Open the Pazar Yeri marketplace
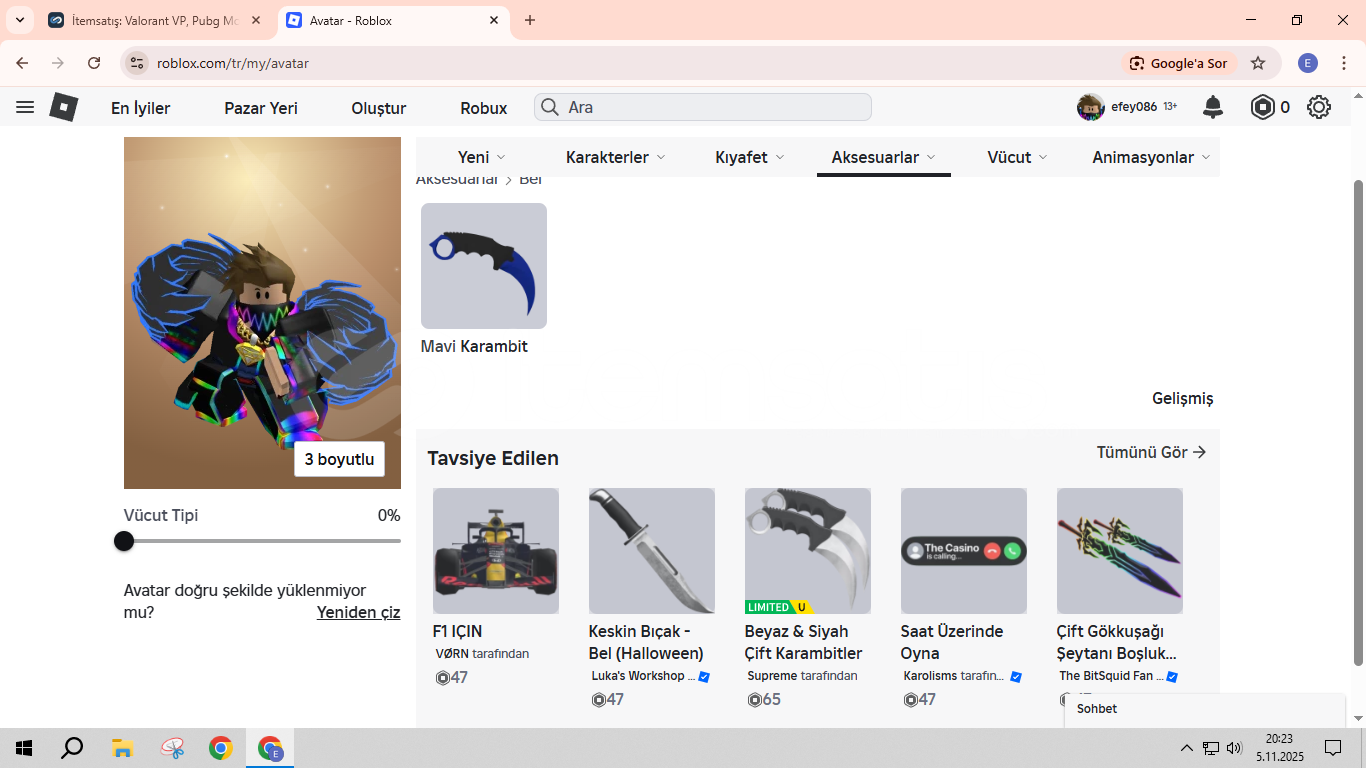 click(x=261, y=108)
